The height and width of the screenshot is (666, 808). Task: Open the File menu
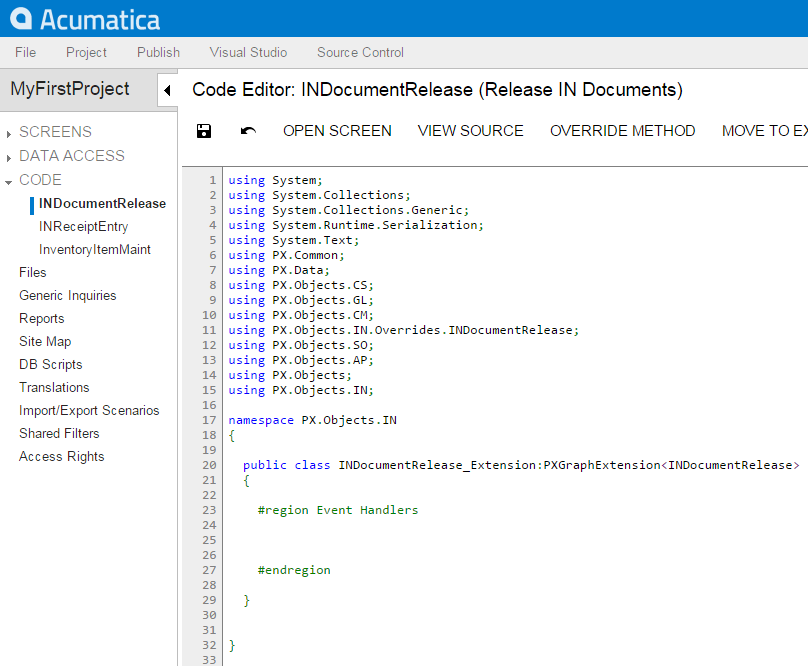click(x=25, y=52)
